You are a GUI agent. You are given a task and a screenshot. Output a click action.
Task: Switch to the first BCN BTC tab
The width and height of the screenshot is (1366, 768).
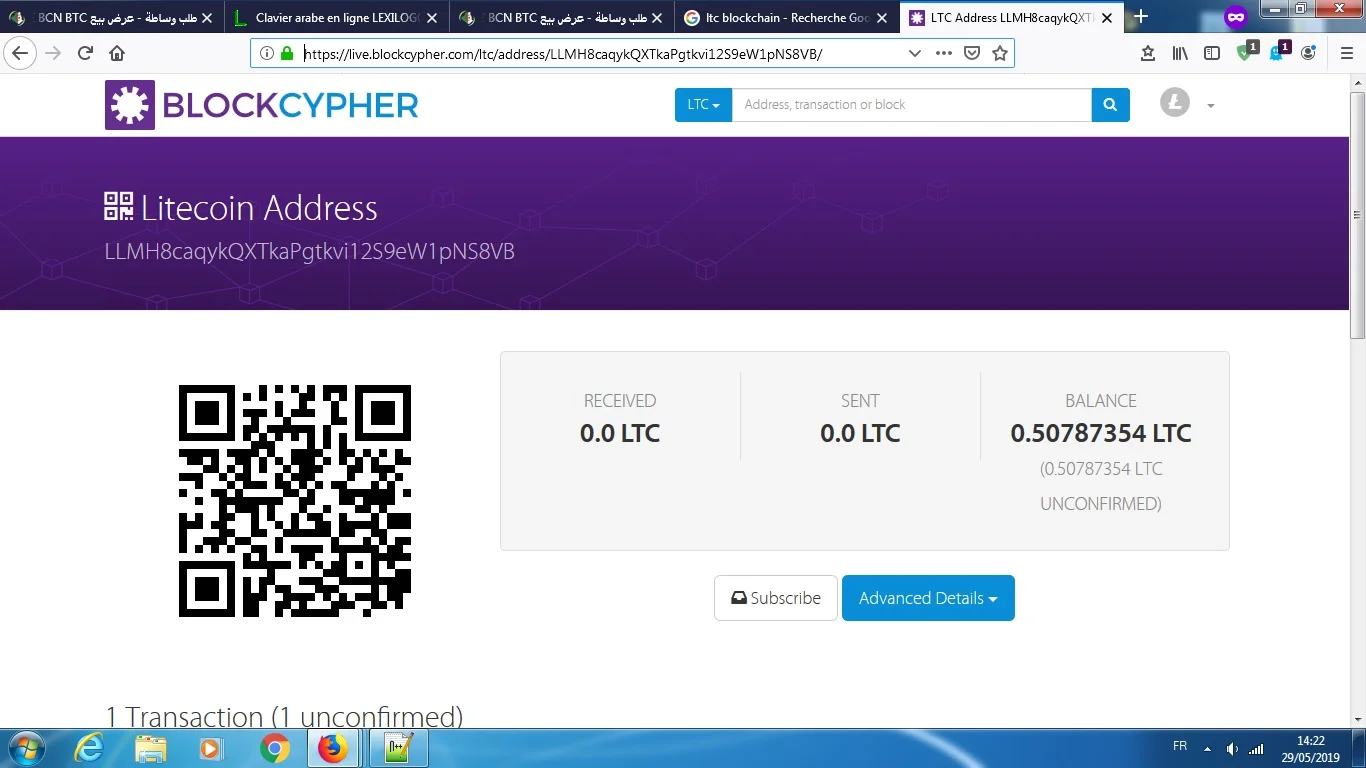tap(112, 18)
